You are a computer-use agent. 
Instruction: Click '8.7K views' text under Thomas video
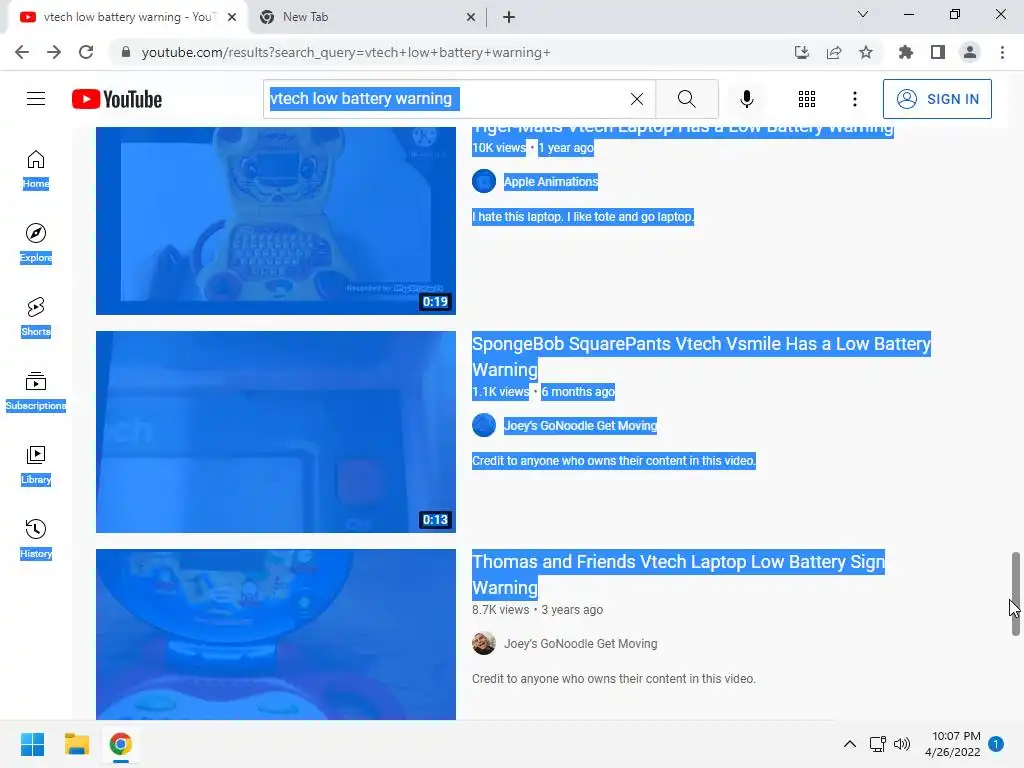pos(500,610)
